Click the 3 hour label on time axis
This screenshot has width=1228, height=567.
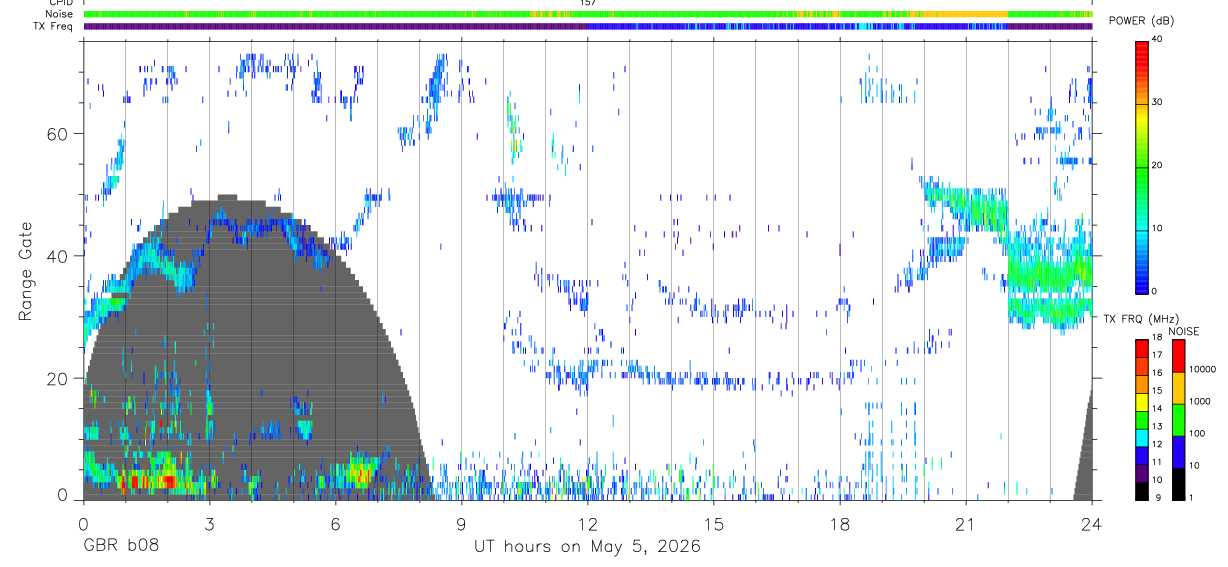209,523
